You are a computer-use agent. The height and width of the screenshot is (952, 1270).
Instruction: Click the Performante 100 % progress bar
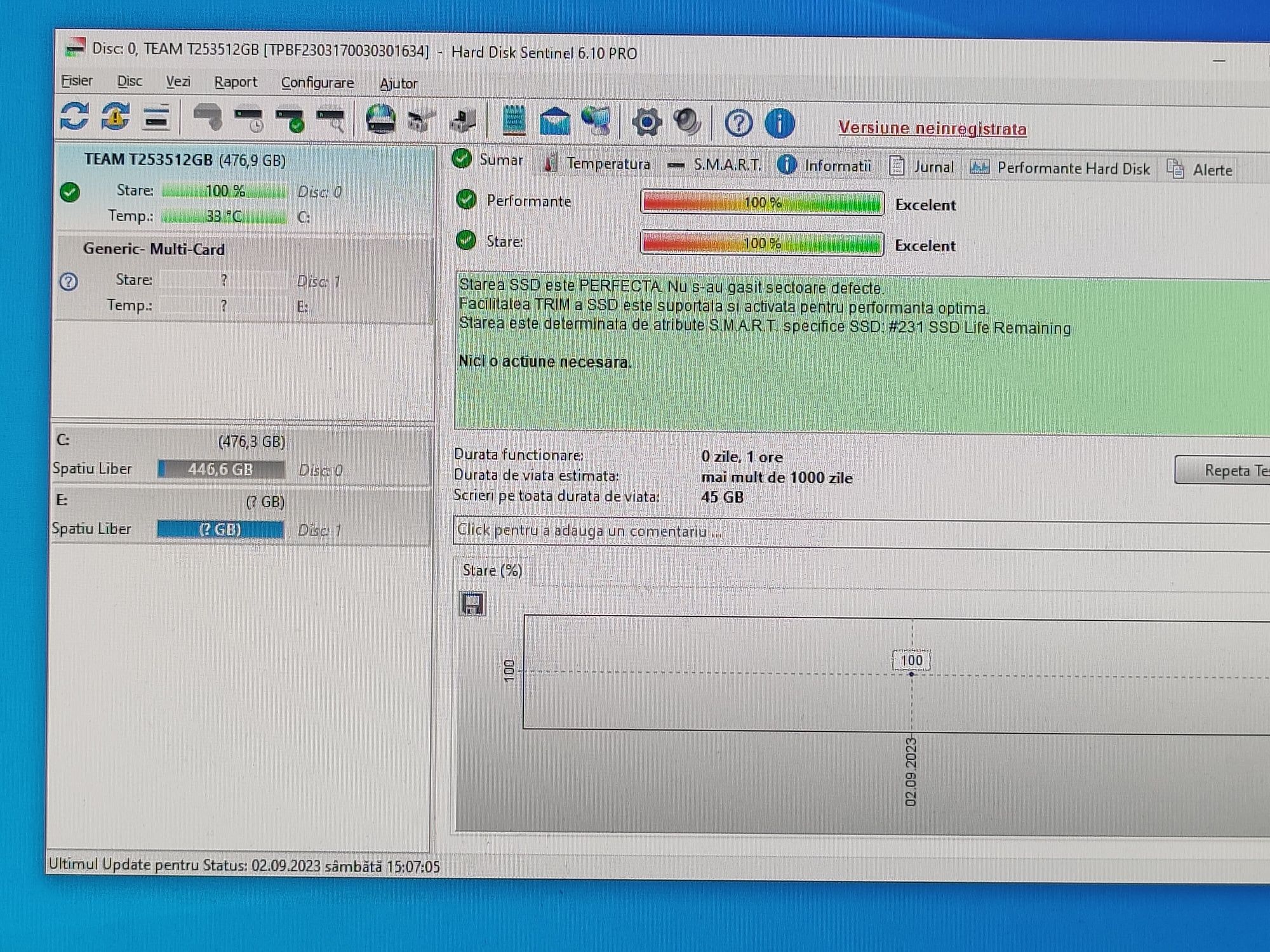[x=762, y=203]
